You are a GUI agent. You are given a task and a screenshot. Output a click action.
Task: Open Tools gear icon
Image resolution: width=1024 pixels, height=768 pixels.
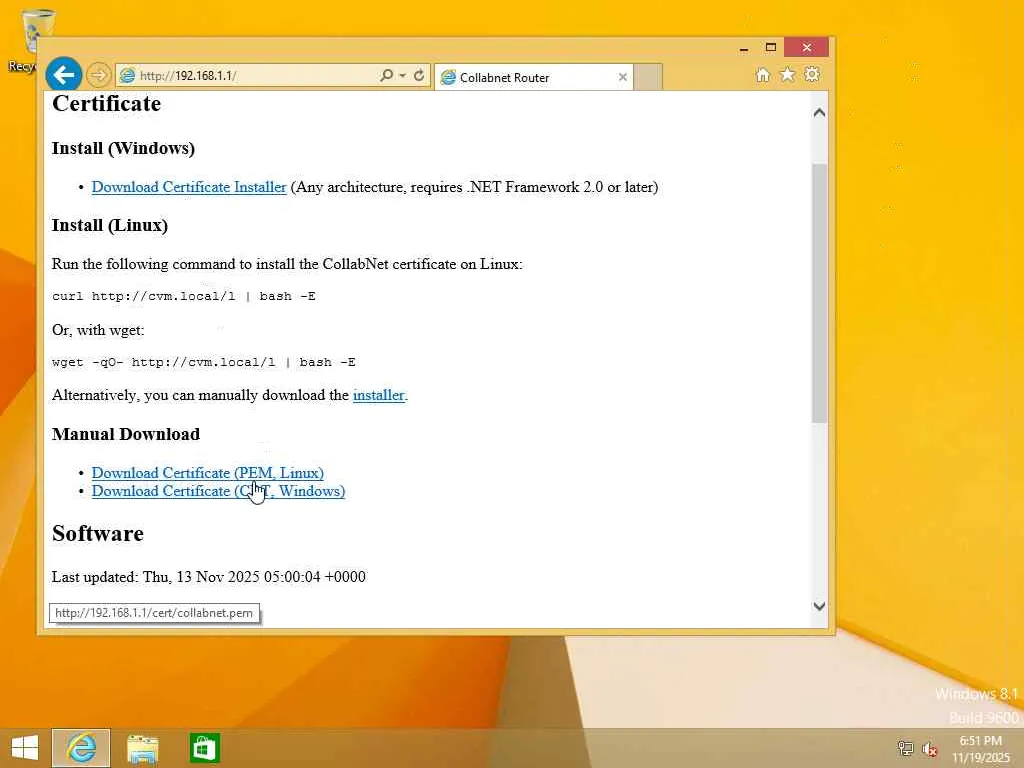point(812,74)
